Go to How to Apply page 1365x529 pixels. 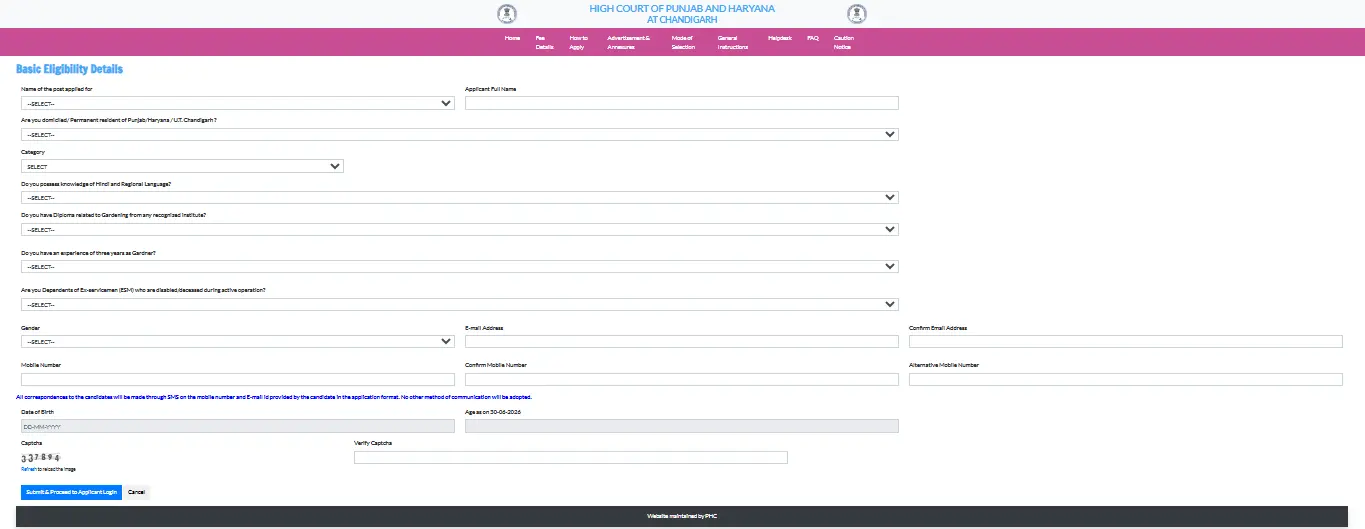(578, 42)
